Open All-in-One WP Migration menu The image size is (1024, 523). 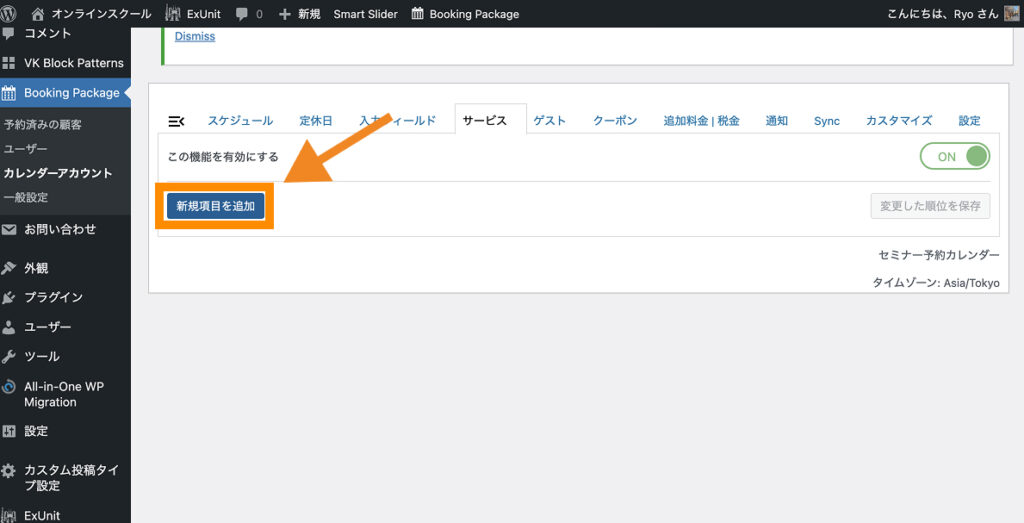(x=63, y=394)
